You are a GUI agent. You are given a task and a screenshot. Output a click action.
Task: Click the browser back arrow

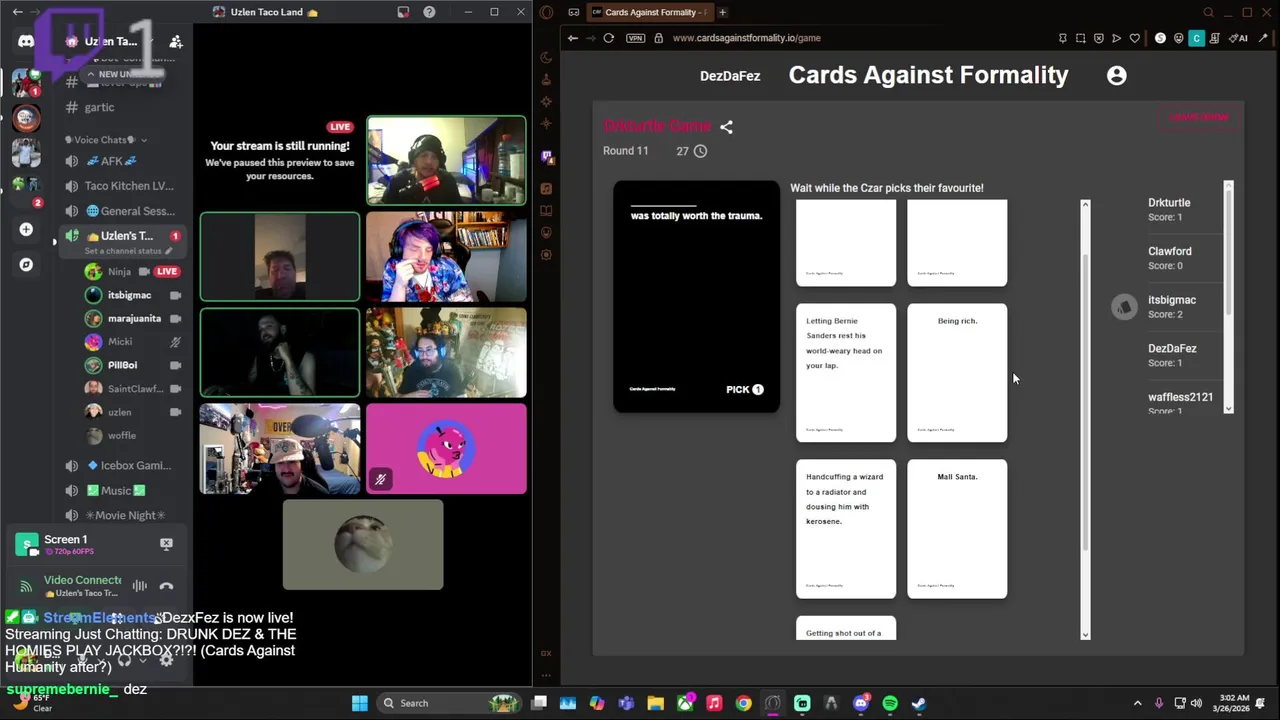click(573, 38)
